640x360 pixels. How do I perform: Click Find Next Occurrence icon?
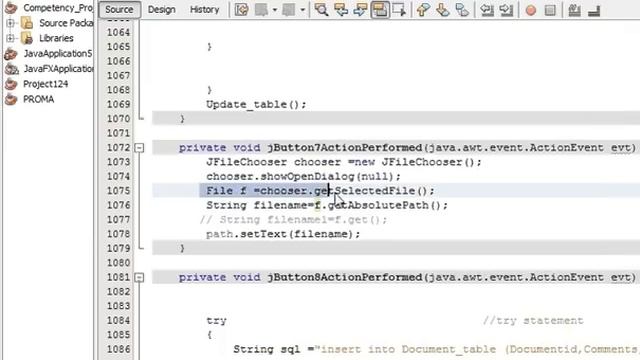(360, 10)
